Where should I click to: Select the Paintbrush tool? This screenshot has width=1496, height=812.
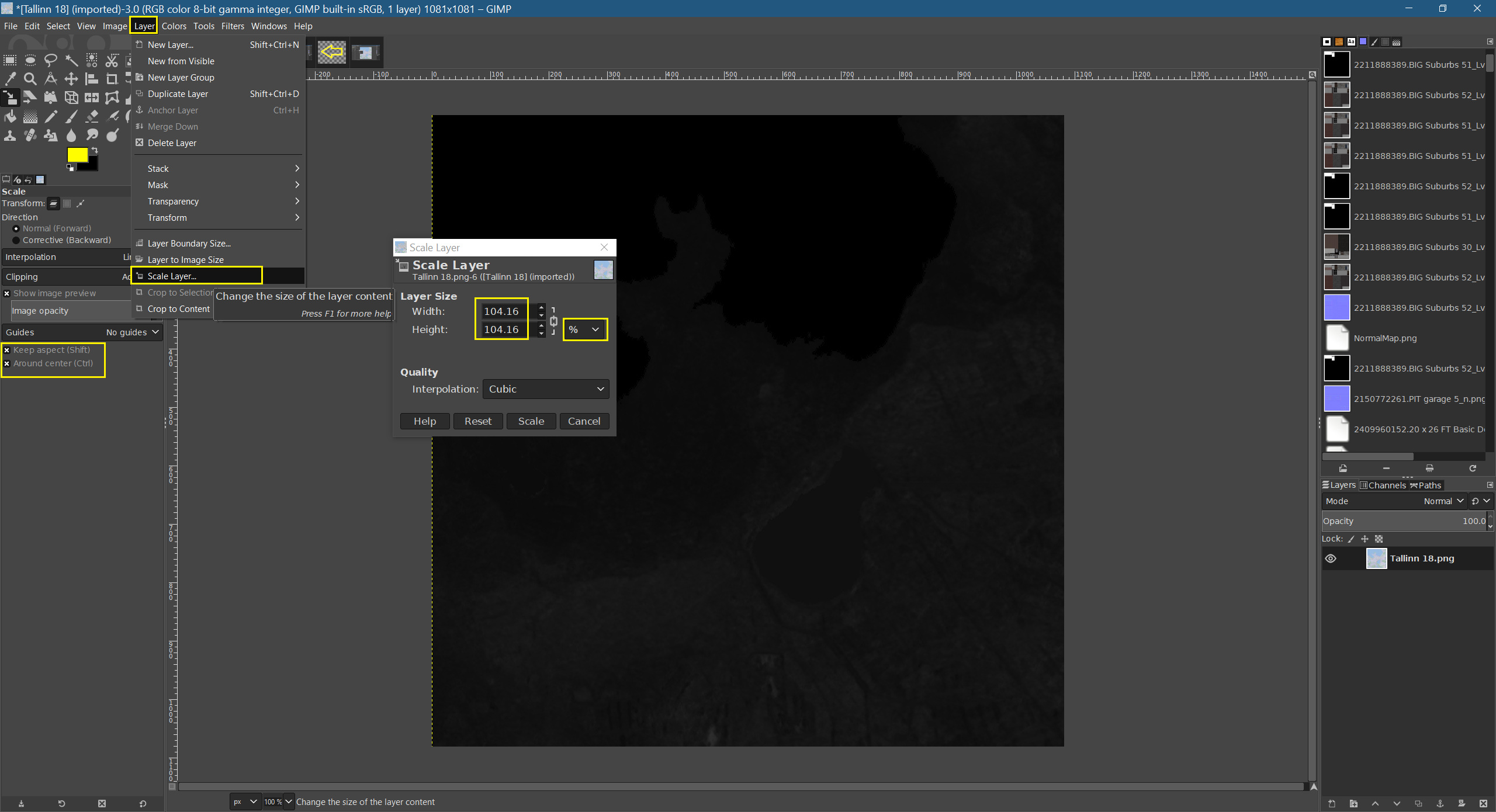(x=71, y=117)
